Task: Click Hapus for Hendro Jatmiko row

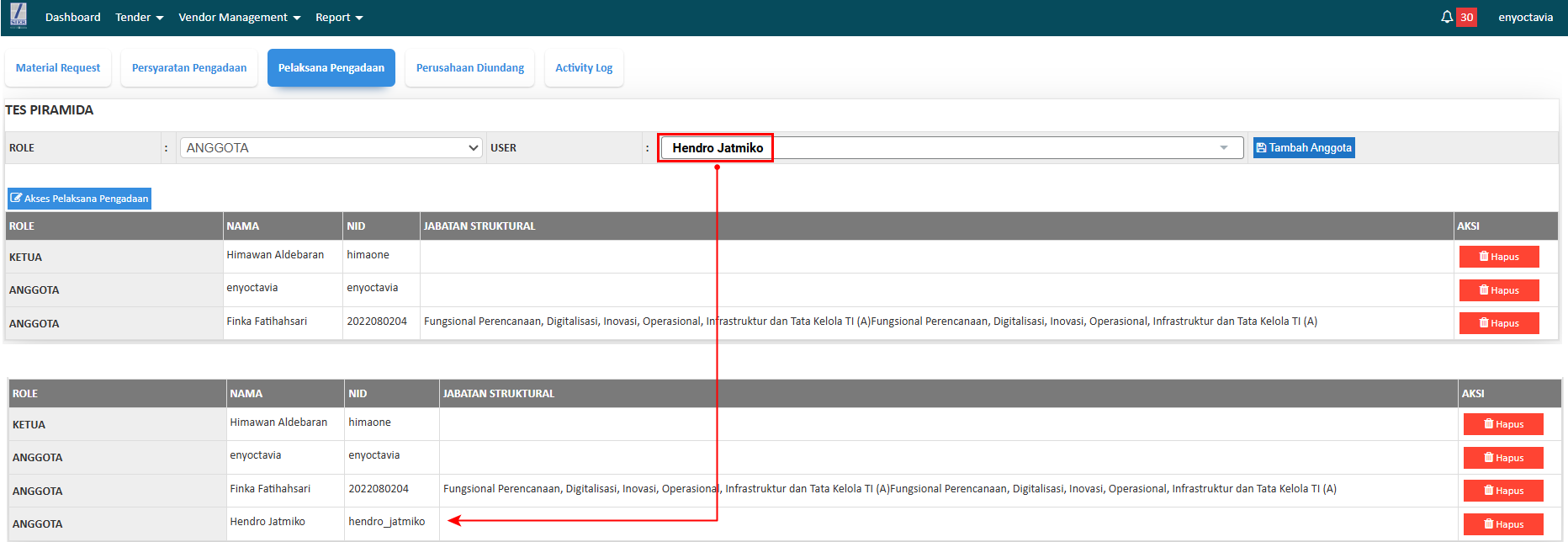Action: tap(1503, 524)
